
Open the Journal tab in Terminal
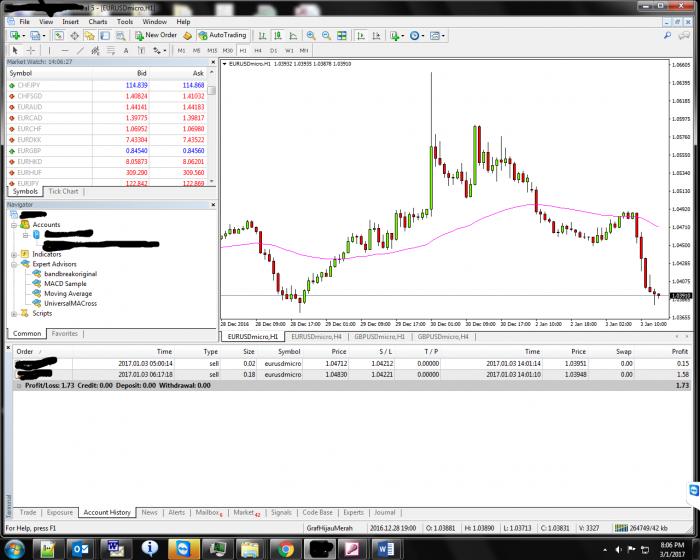pyautogui.click(x=385, y=512)
